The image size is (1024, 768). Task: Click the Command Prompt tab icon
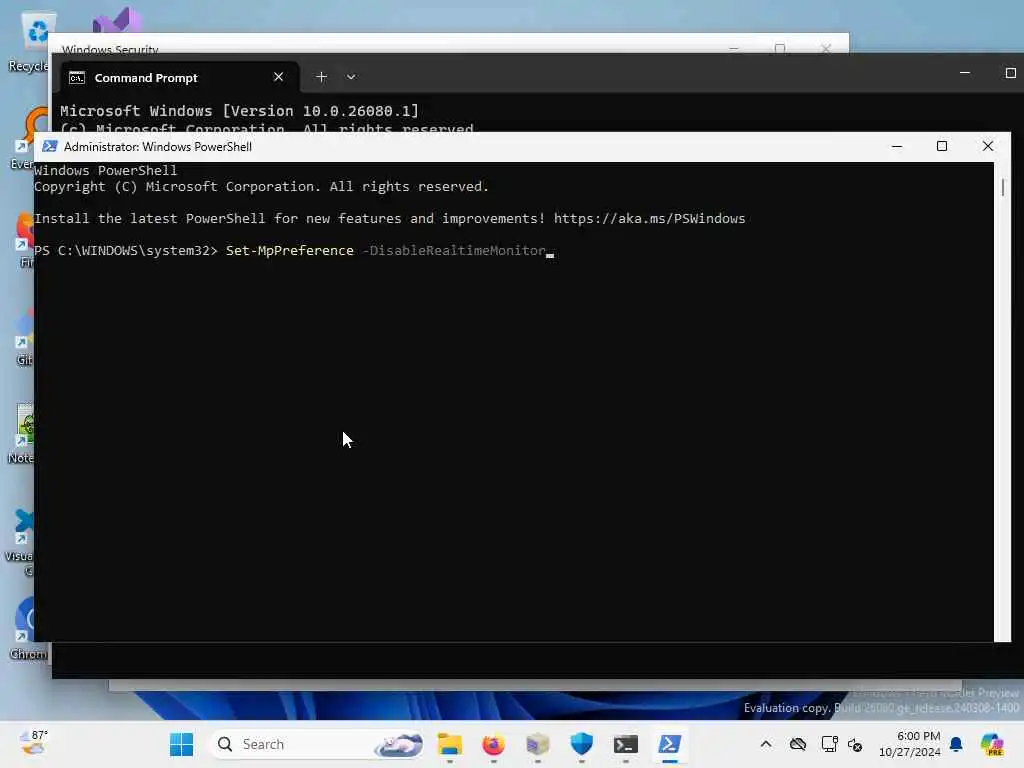[x=76, y=78]
